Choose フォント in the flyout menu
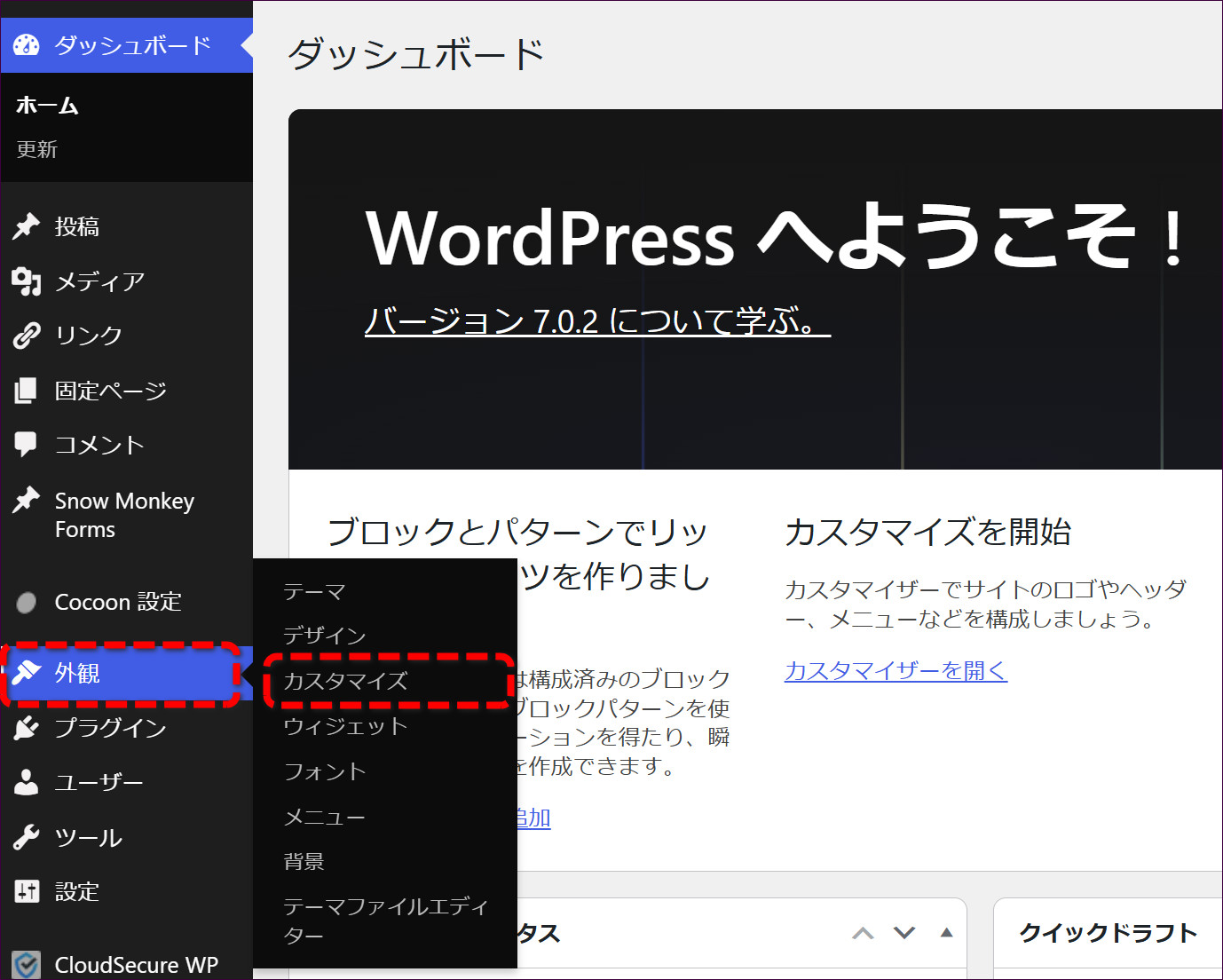The image size is (1223, 980). pyautogui.click(x=325, y=771)
